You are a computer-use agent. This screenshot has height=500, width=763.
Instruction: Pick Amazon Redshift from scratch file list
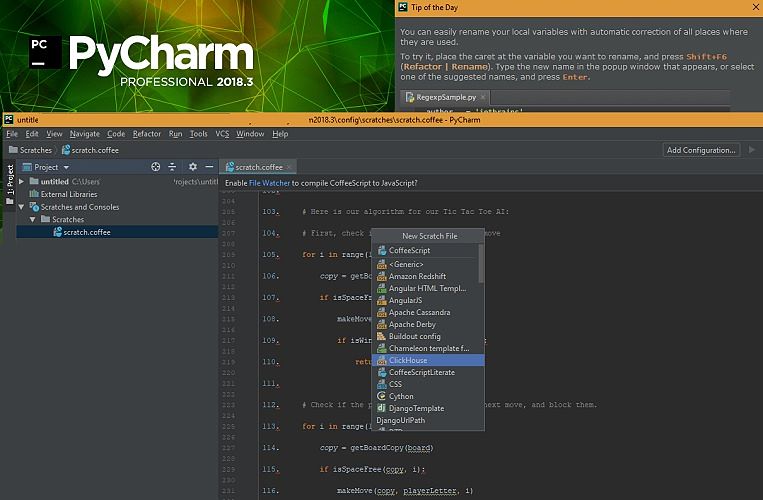pyautogui.click(x=428, y=276)
